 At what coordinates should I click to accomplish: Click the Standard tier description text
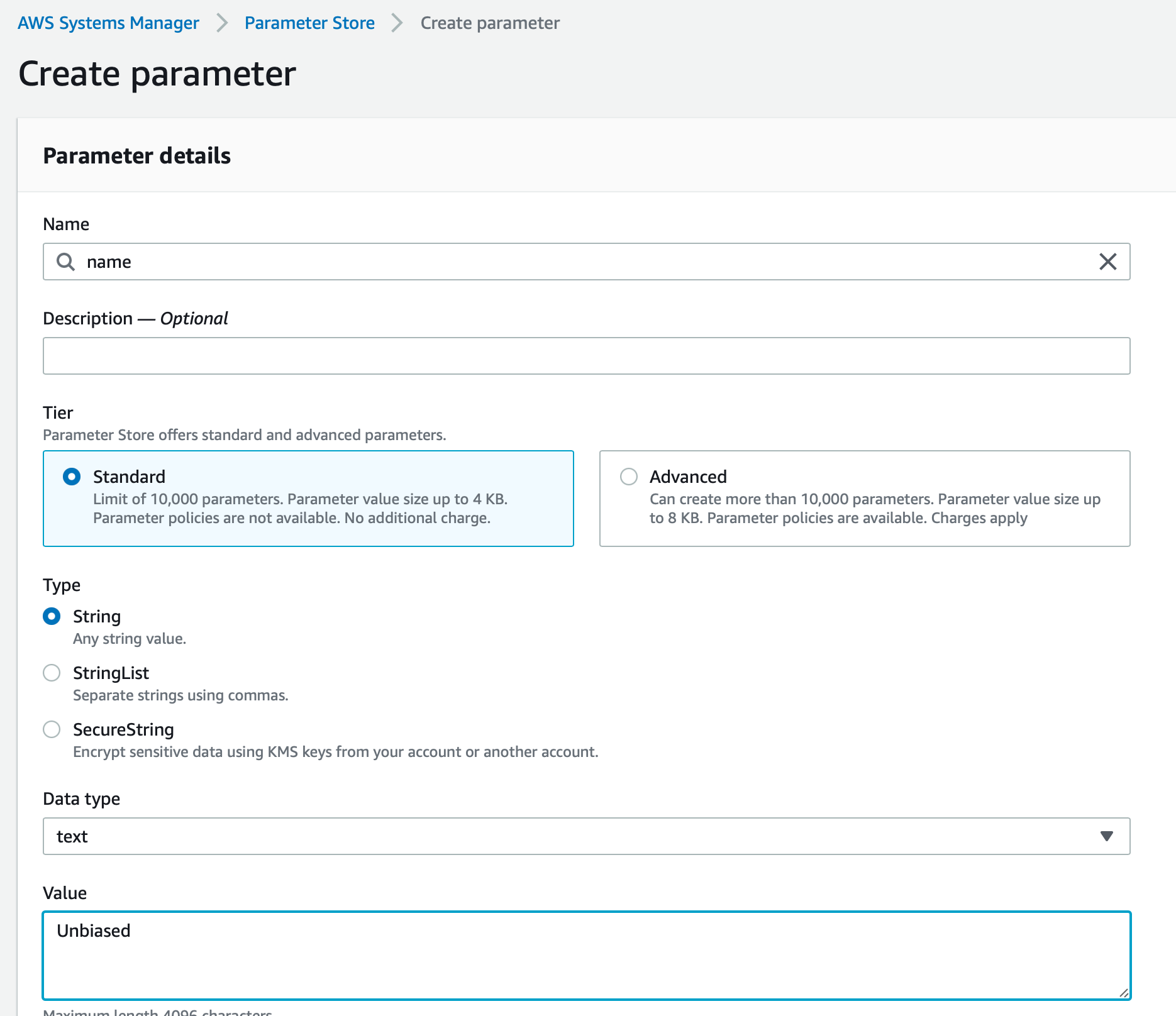300,509
